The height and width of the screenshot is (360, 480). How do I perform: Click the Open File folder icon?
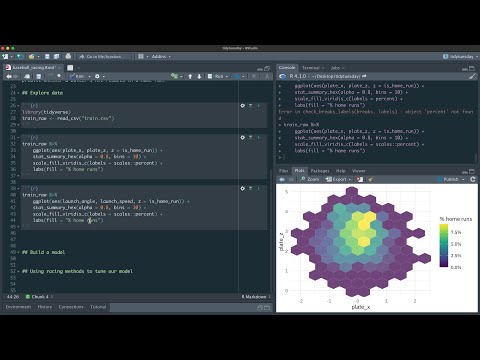click(32, 56)
